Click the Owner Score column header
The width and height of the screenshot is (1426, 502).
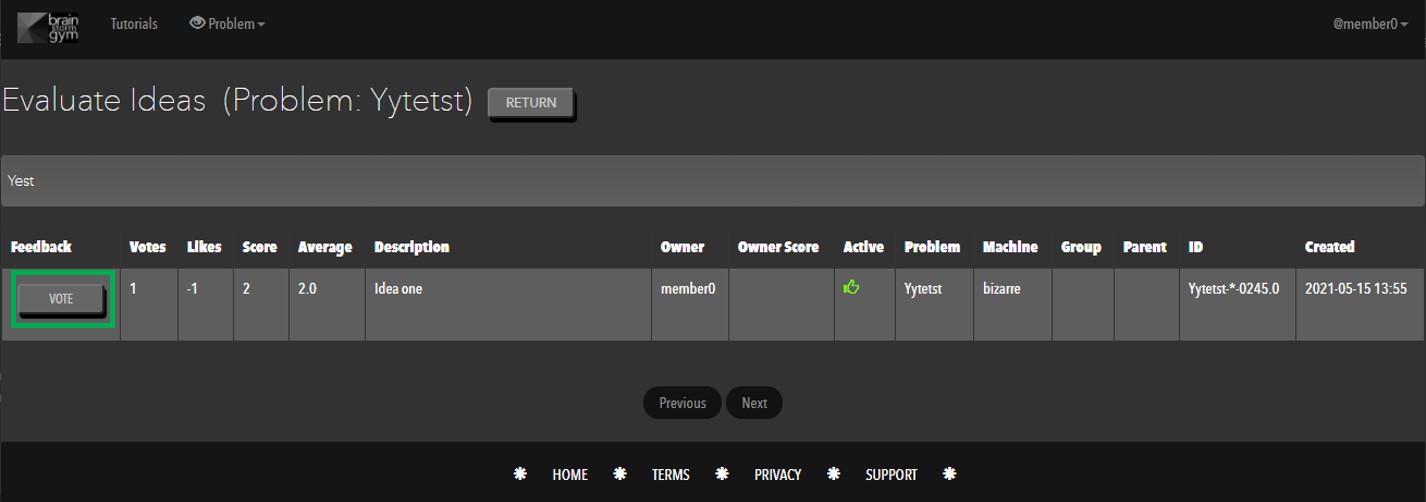coord(778,247)
